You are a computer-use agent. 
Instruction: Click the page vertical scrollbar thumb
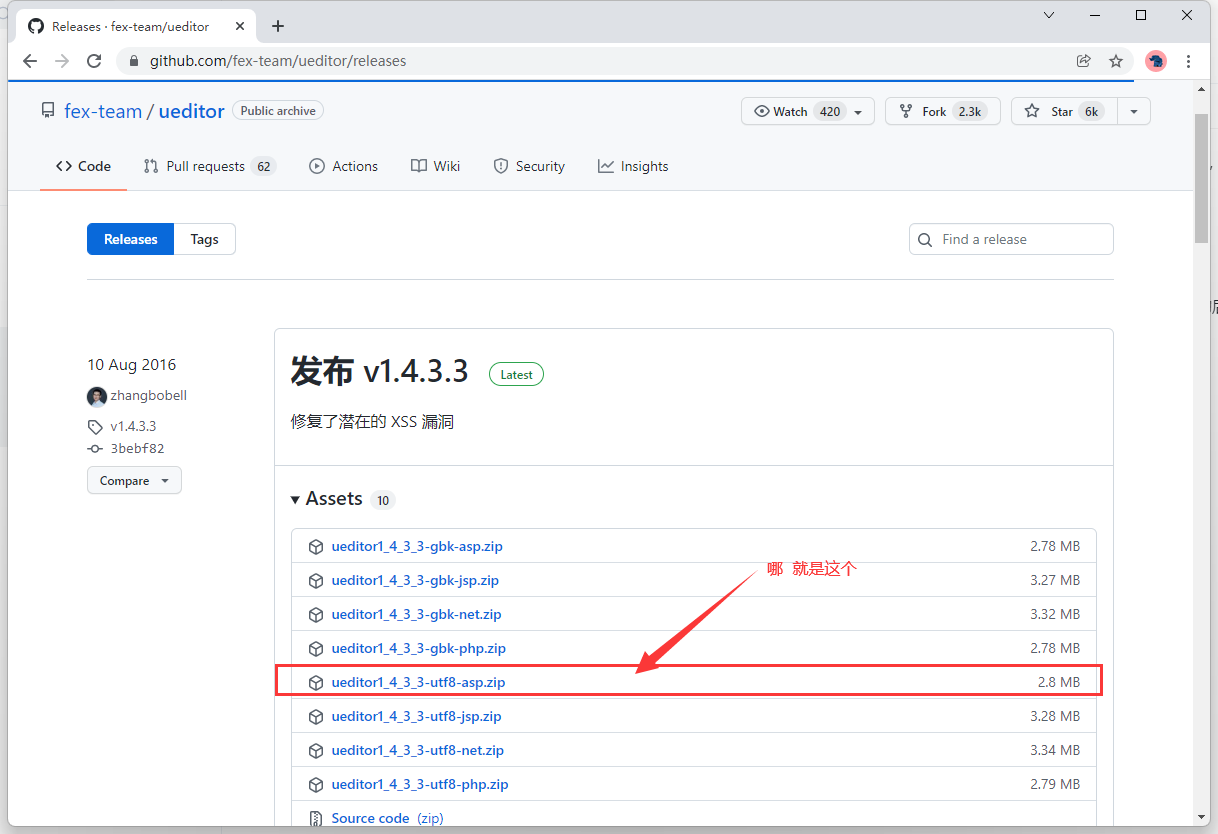(1202, 178)
